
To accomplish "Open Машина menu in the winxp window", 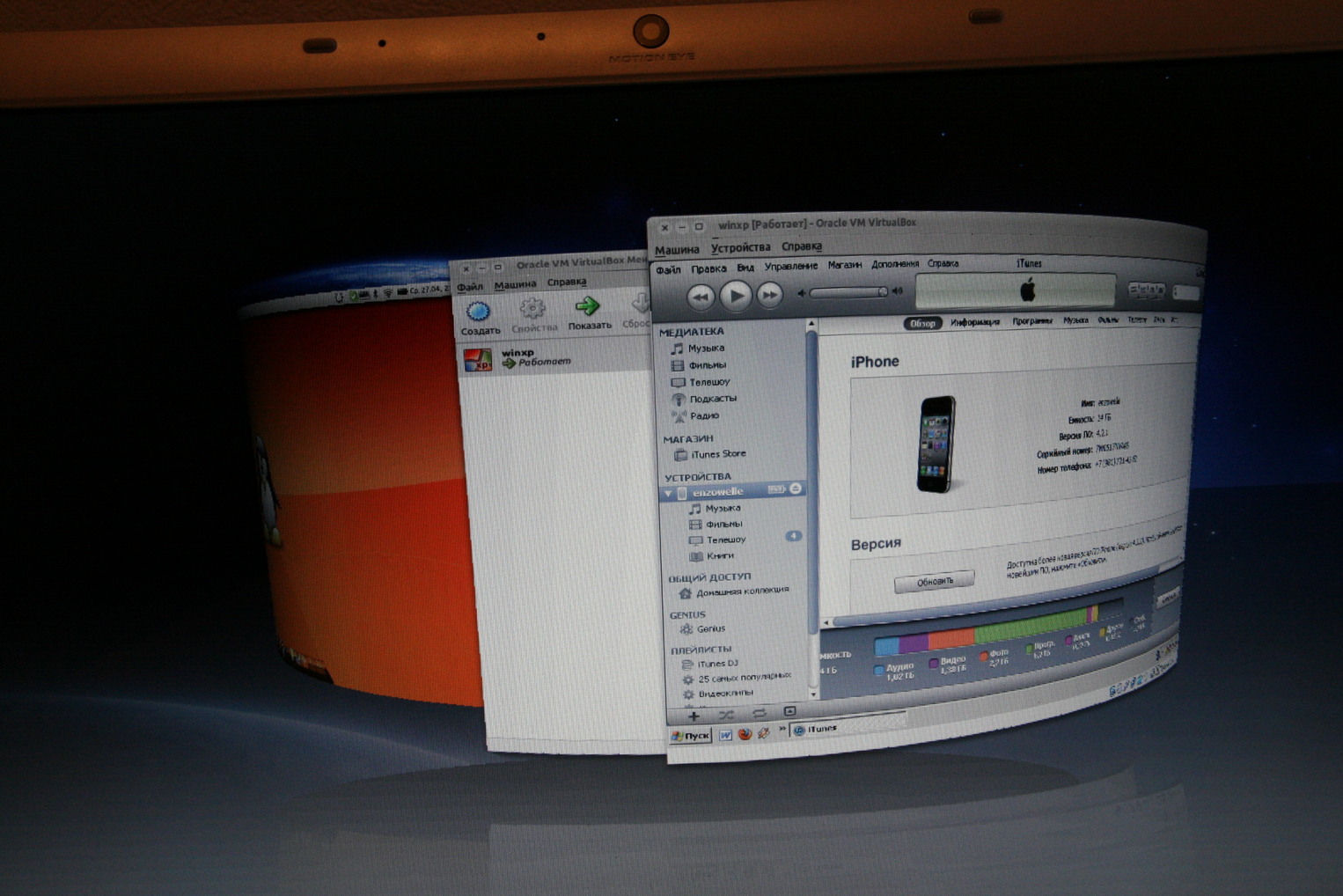I will coord(677,250).
